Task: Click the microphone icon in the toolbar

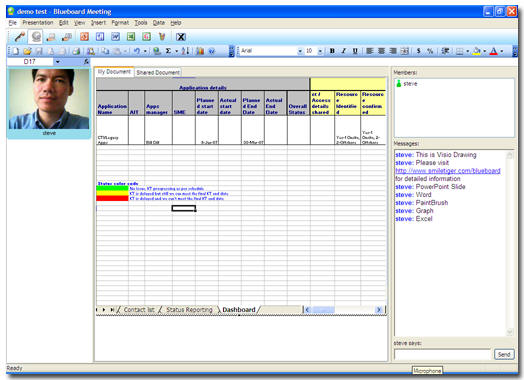Action: [x=19, y=36]
